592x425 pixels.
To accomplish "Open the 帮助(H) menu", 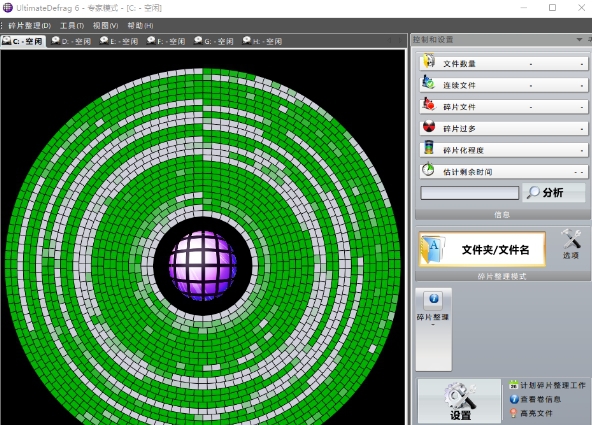I will point(140,26).
